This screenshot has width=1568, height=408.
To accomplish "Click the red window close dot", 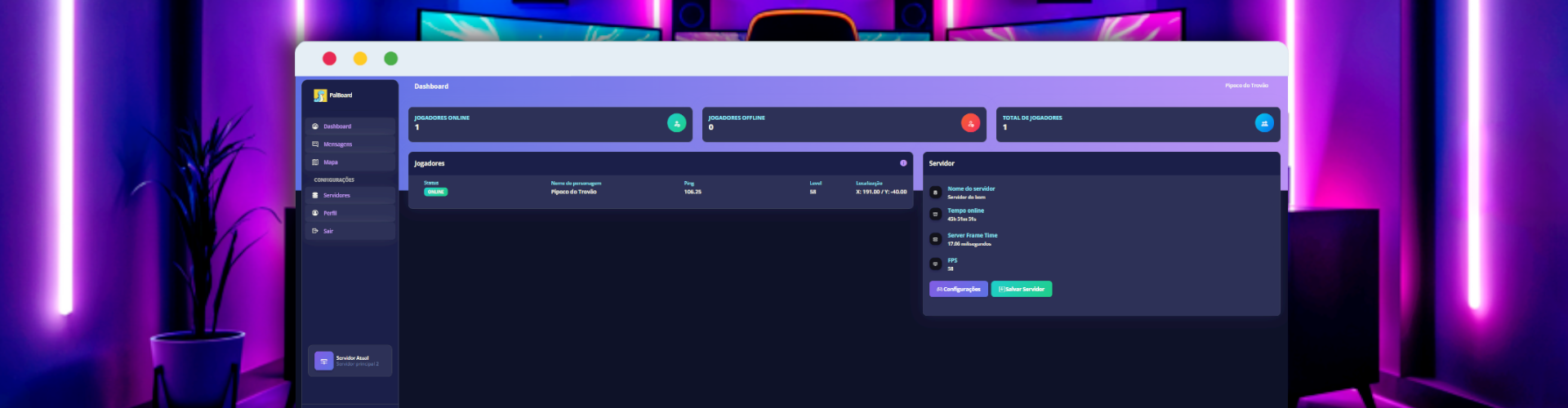I will coord(329,59).
